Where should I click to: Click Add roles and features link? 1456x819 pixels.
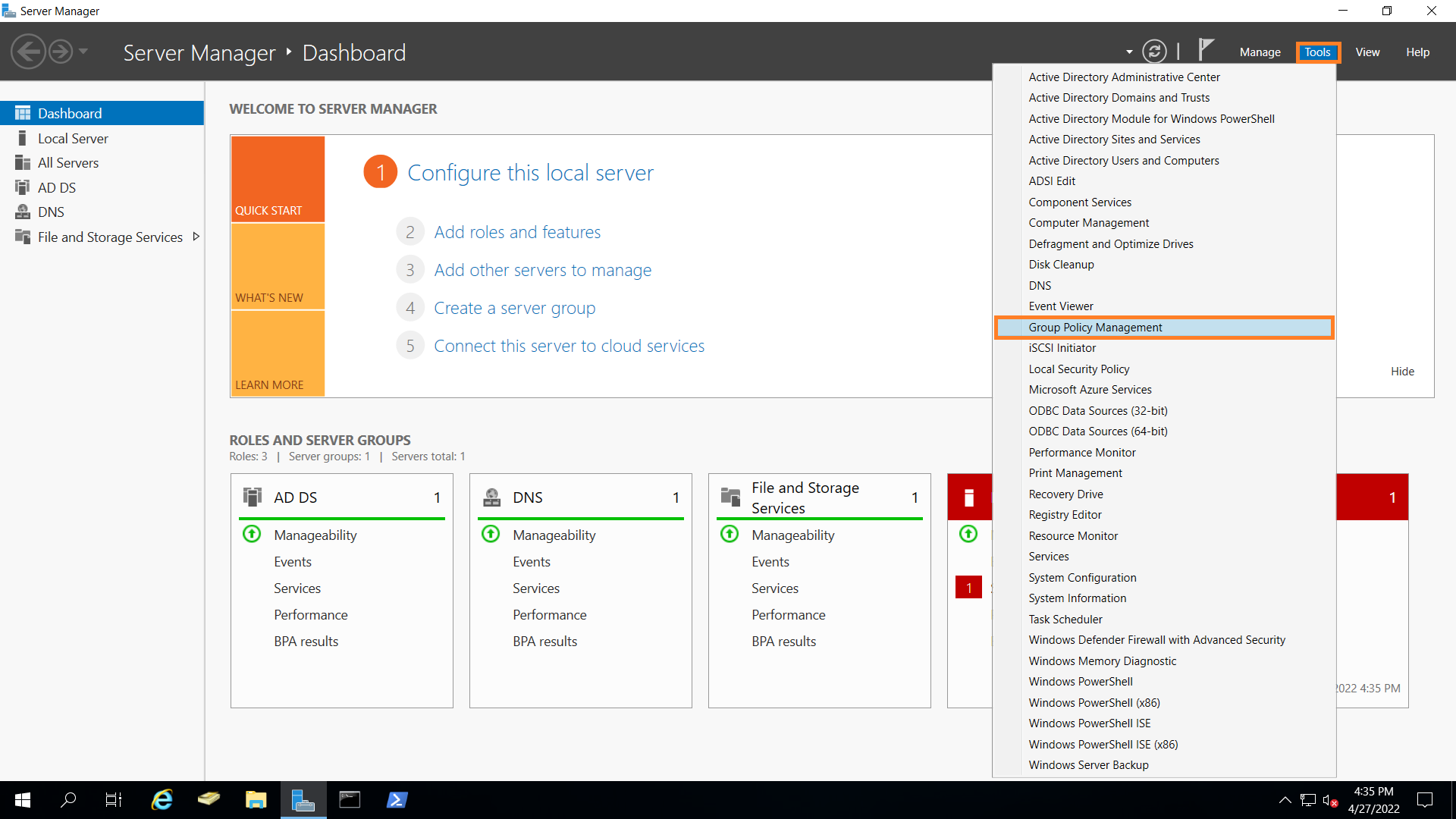click(517, 232)
